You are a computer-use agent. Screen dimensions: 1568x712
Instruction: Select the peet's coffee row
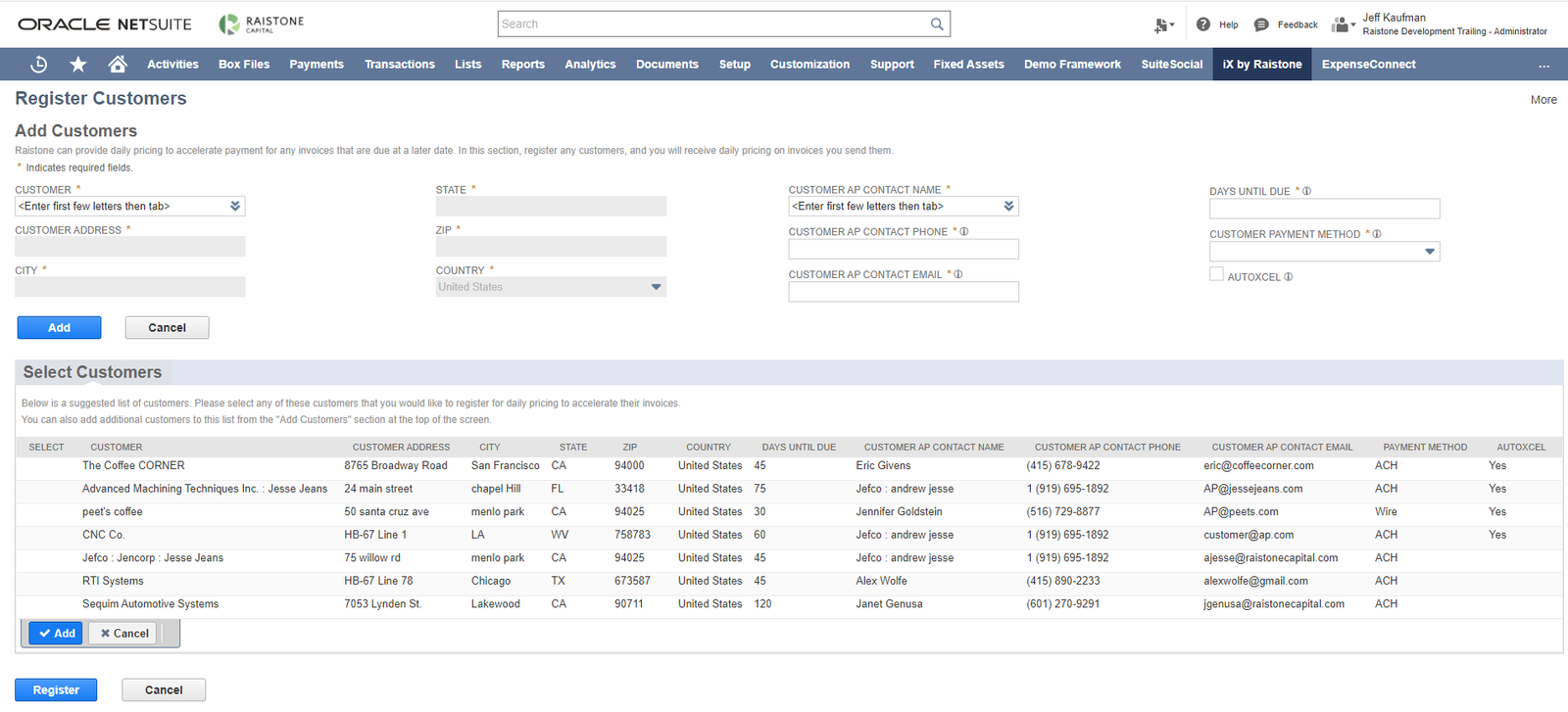click(789, 512)
